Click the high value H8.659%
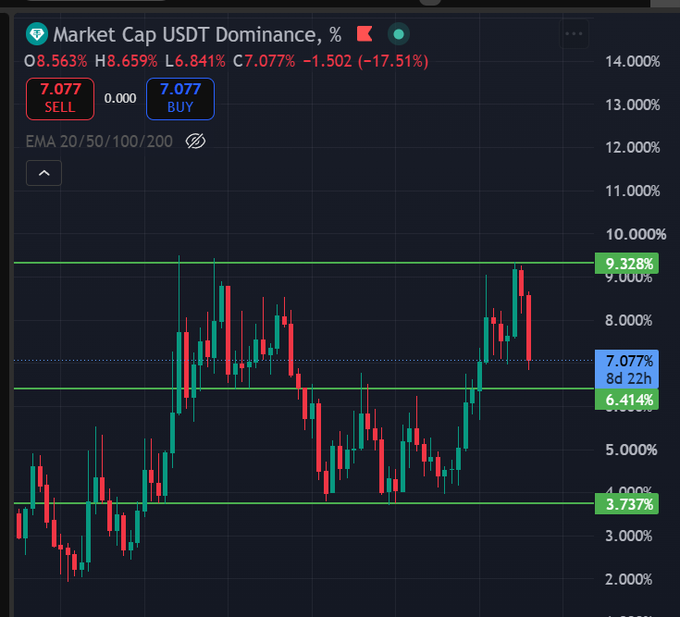This screenshot has height=617, width=680. point(126,61)
